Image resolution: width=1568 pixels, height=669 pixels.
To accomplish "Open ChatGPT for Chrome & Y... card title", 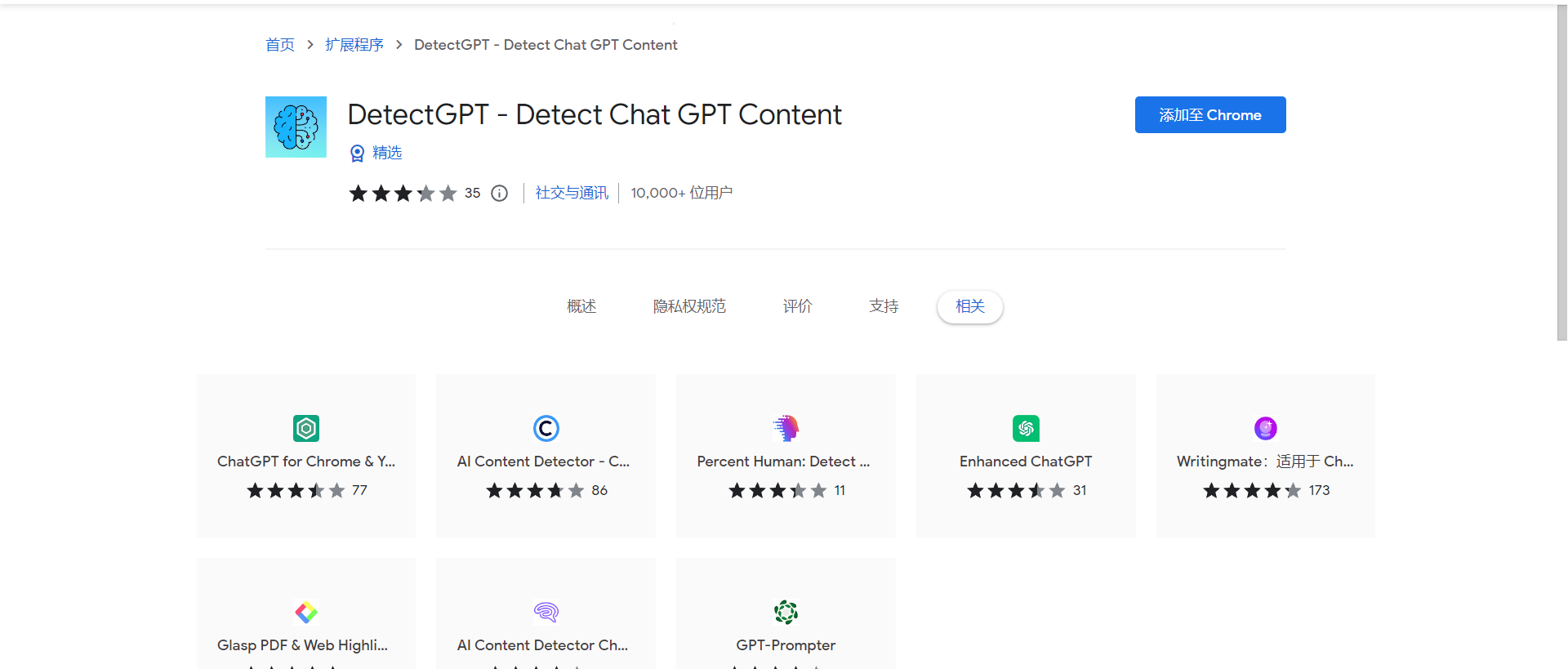I will pyautogui.click(x=306, y=462).
